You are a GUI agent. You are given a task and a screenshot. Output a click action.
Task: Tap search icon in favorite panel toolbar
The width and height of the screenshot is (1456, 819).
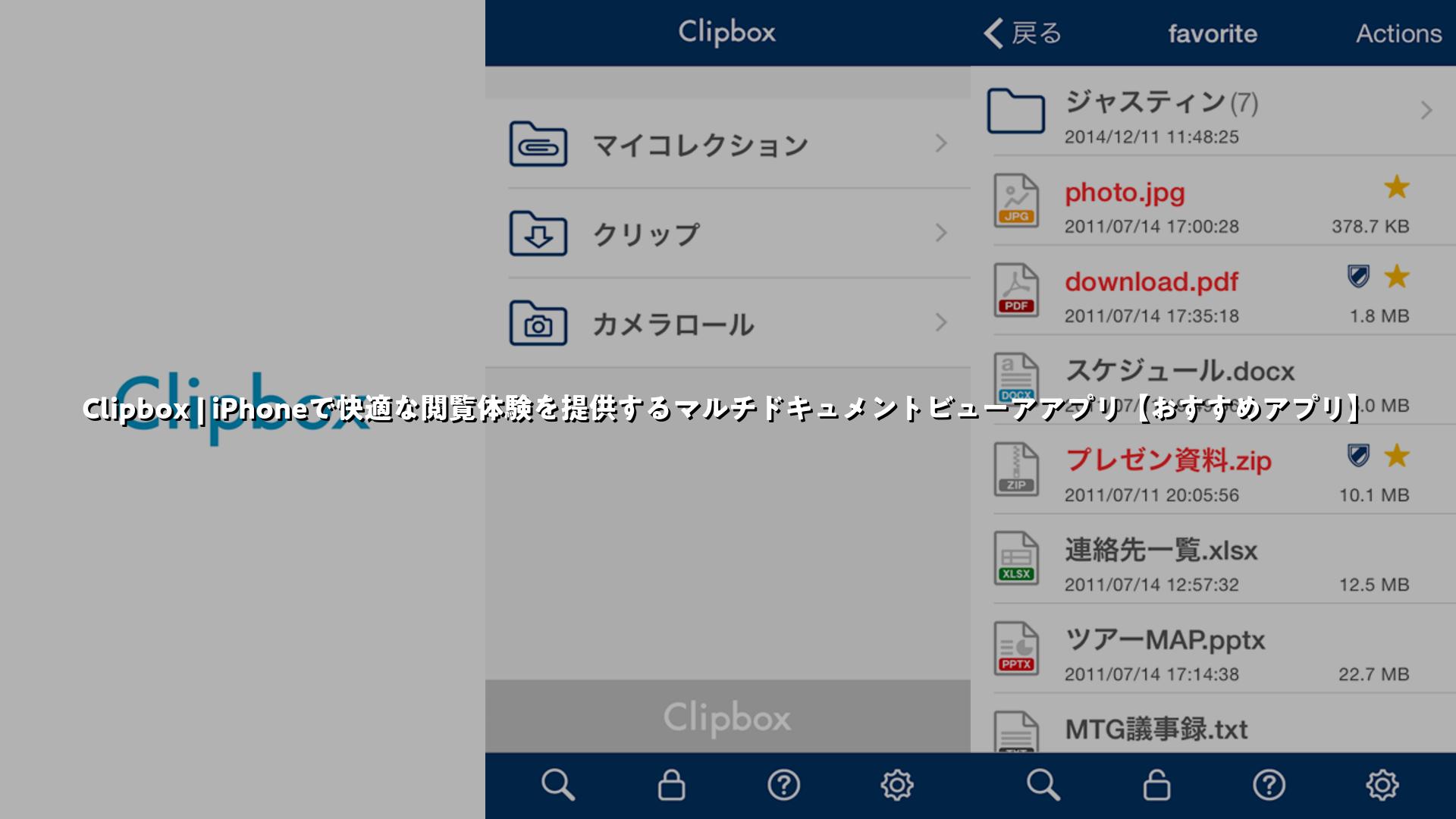1043,785
